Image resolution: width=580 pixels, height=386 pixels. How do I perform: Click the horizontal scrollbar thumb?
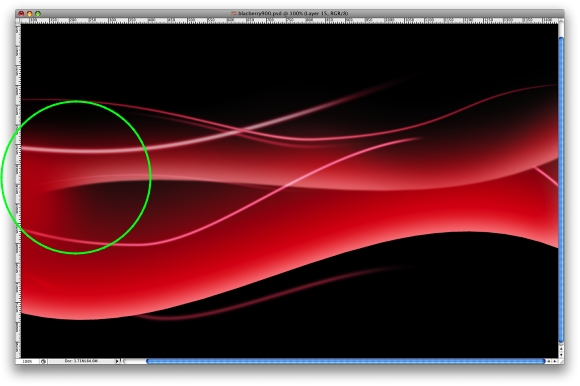[x=345, y=361]
